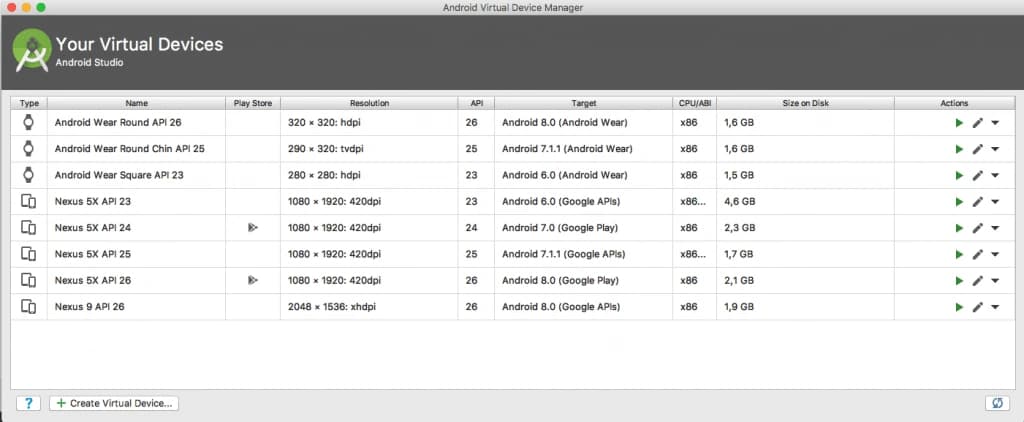
Task: Run the Nexus 5X API 23 device
Action: click(x=959, y=201)
